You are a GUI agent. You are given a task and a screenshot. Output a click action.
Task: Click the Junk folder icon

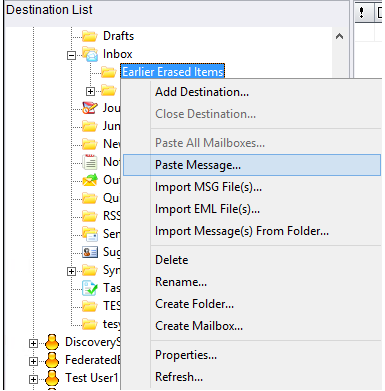coord(90,126)
